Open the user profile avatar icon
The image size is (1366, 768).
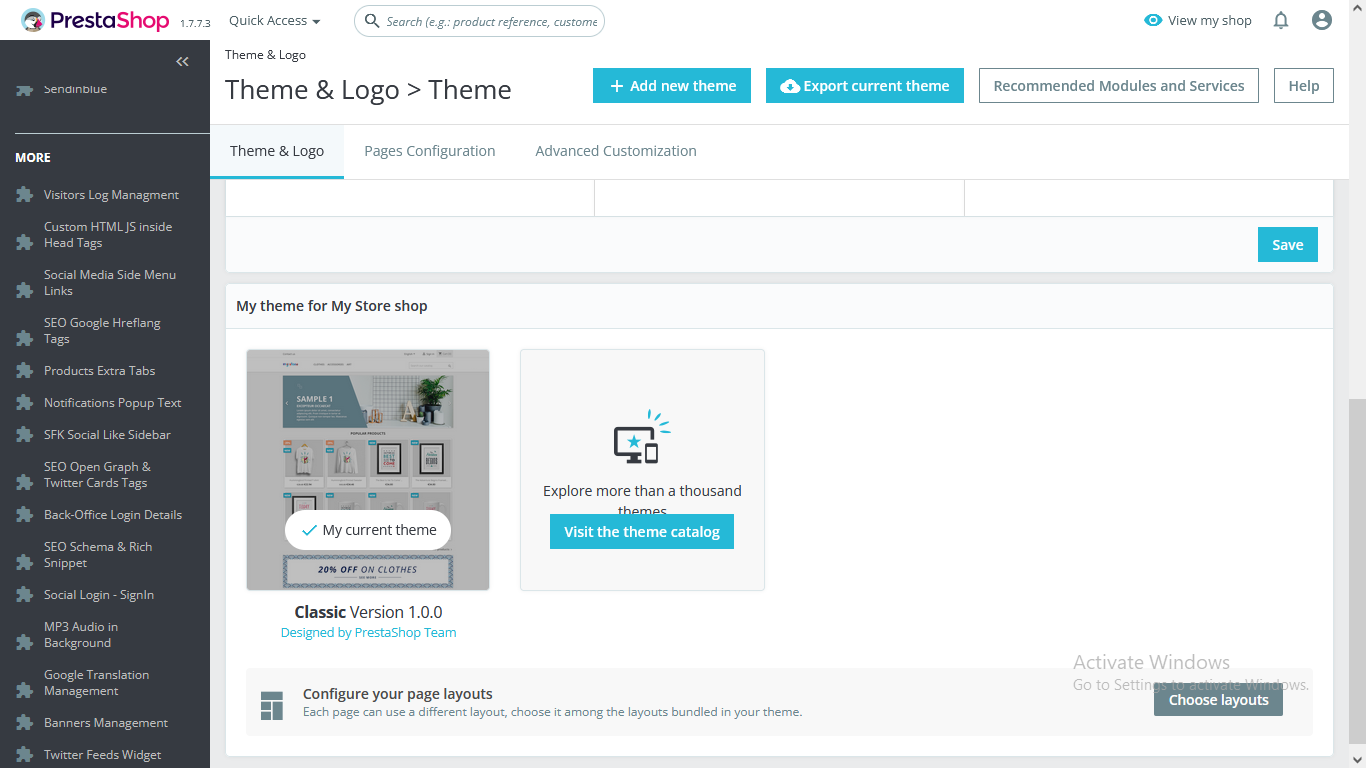click(1322, 20)
